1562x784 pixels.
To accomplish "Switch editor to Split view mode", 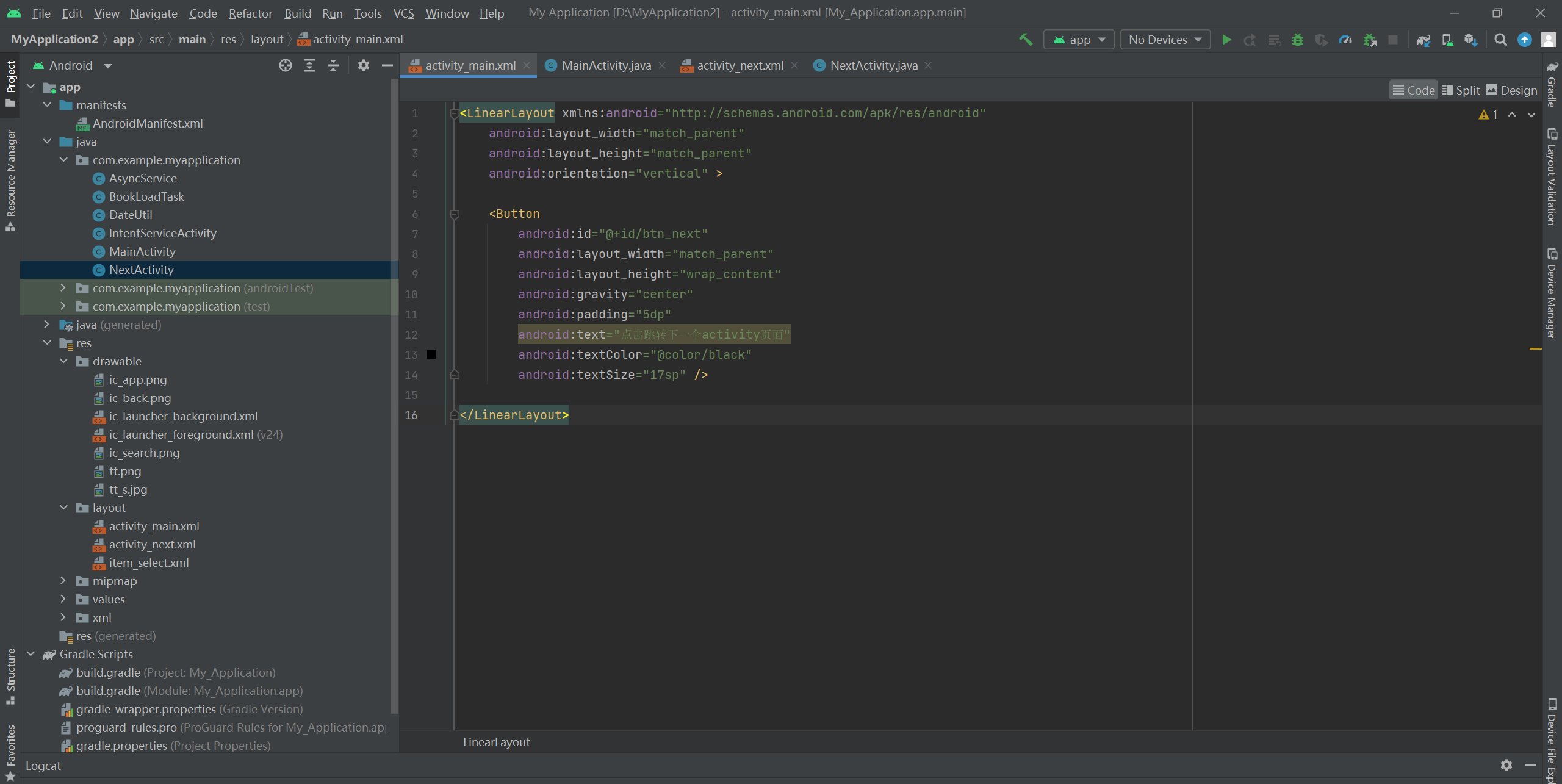I will [x=1461, y=90].
